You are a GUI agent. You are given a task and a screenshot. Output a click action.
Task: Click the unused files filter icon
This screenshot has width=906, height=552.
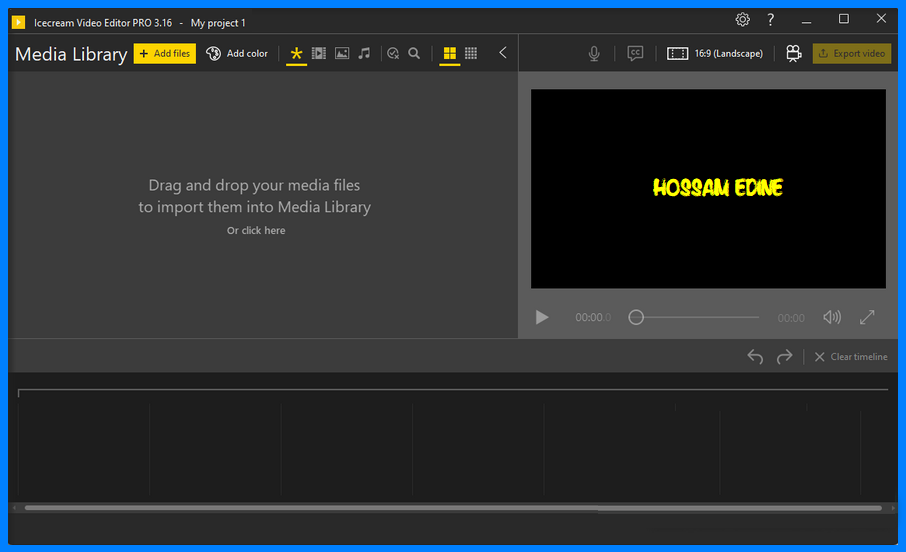pyautogui.click(x=393, y=54)
